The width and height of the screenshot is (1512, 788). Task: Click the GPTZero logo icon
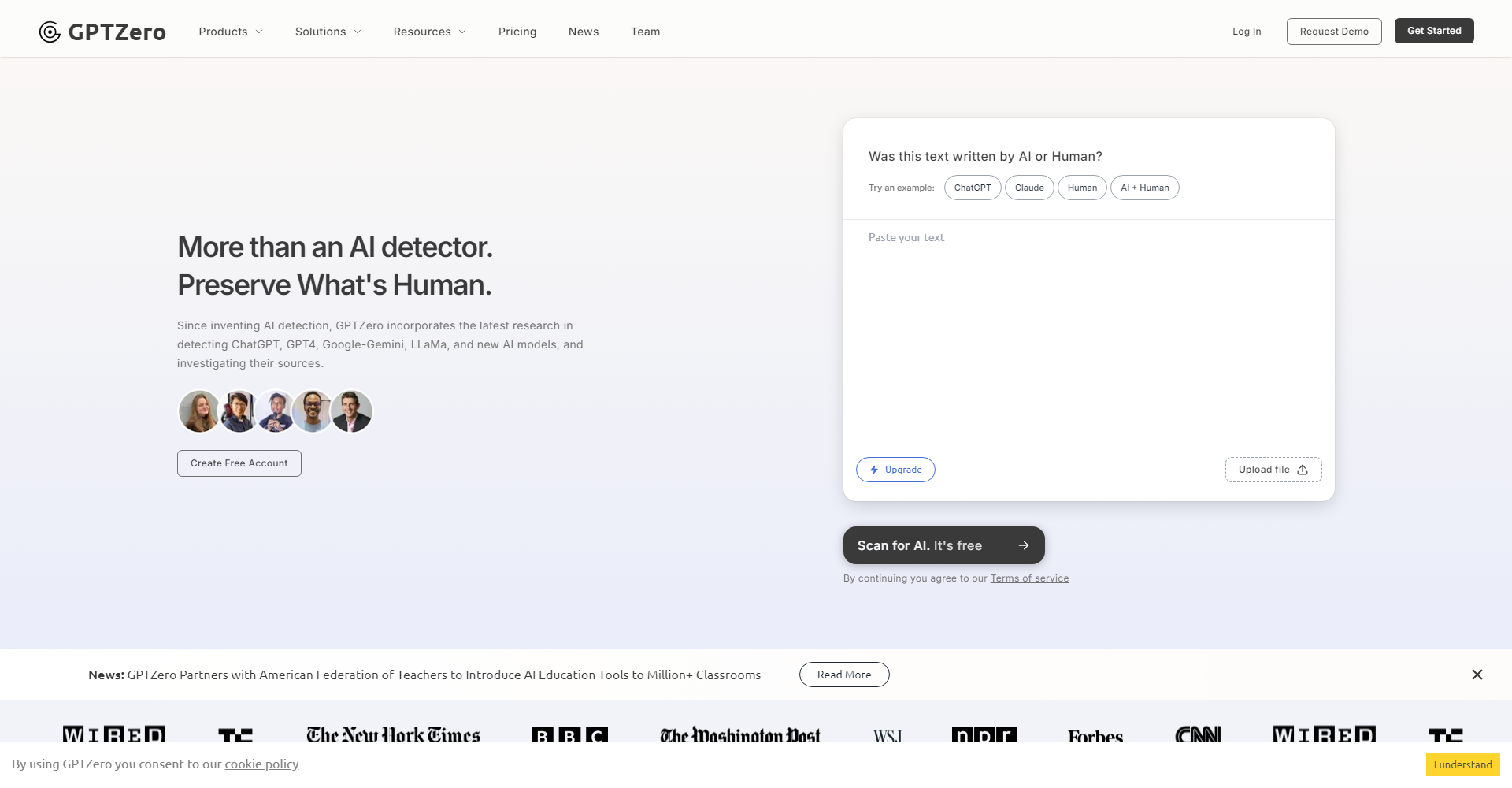[48, 32]
